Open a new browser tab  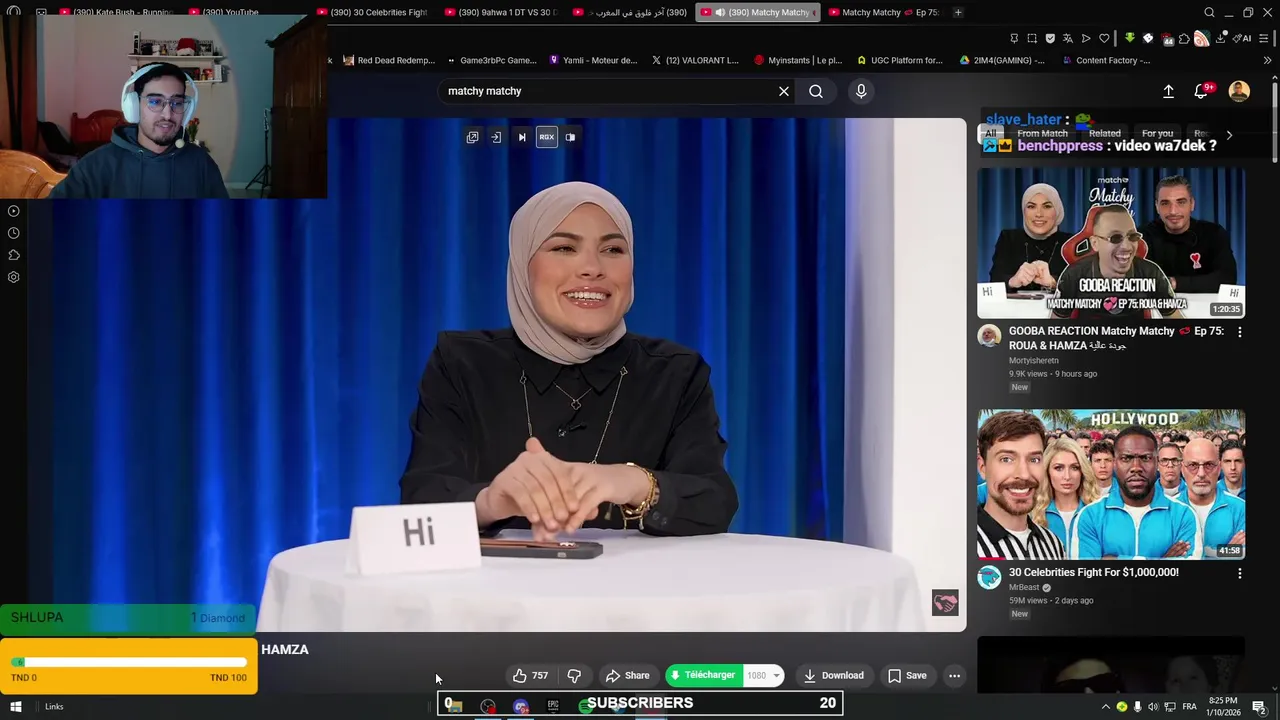pyautogui.click(x=958, y=12)
